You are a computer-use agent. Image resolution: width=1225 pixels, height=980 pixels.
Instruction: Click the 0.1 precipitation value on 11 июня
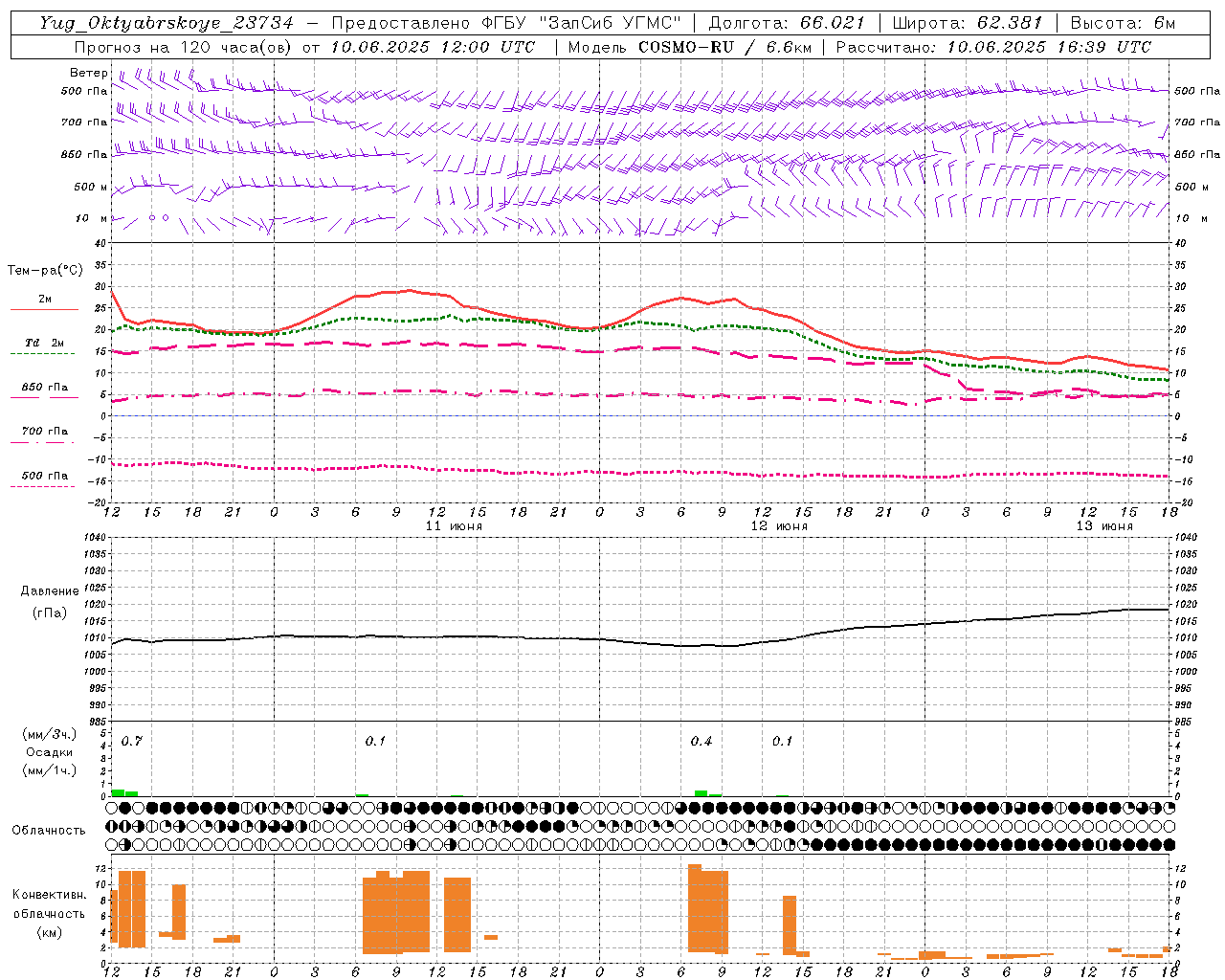(375, 742)
